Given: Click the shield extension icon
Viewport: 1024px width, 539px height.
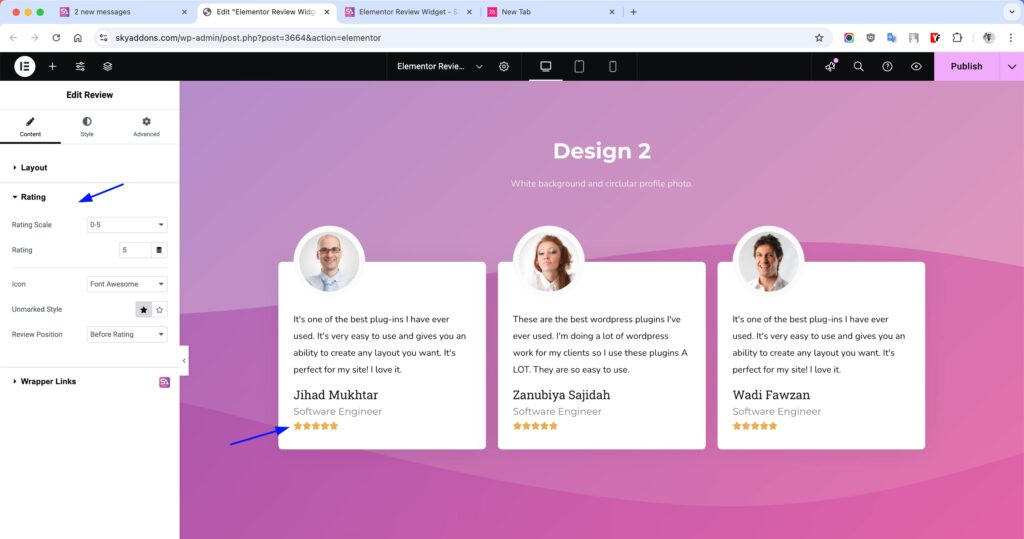Looking at the screenshot, I should coord(871,38).
